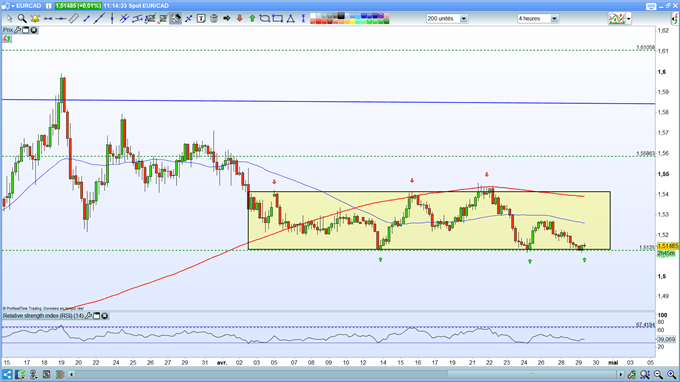The height and width of the screenshot is (382, 680).
Task: Select the blue diagonal arrow tool
Action: coord(189,19)
